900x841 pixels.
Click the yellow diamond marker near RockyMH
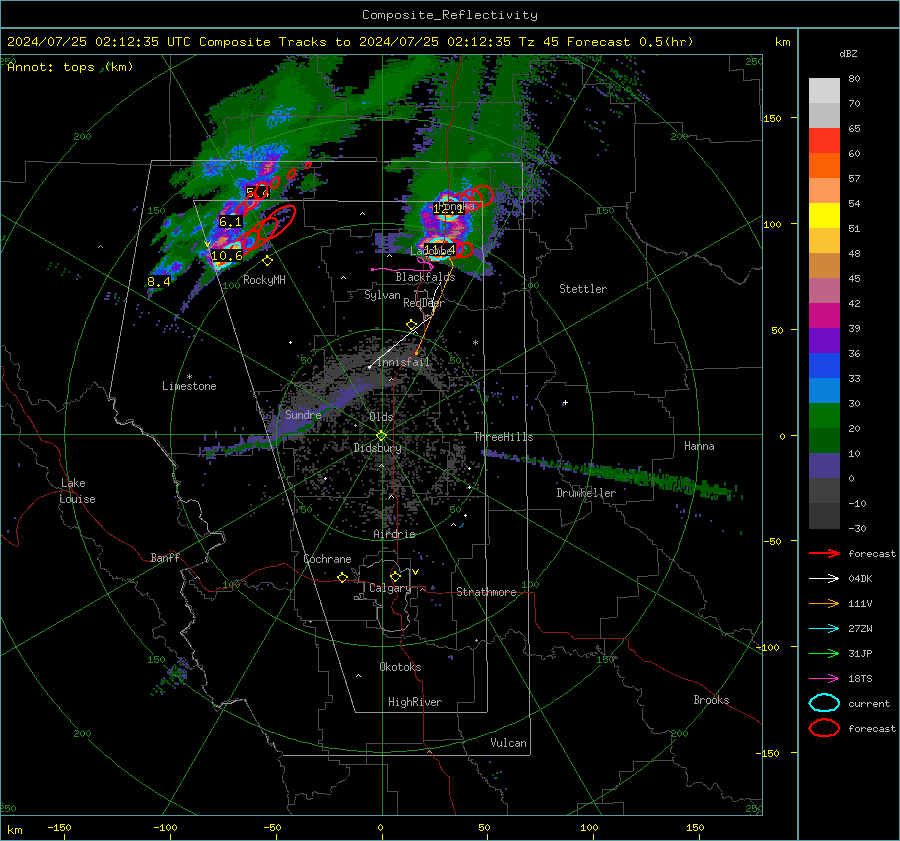[x=267, y=261]
